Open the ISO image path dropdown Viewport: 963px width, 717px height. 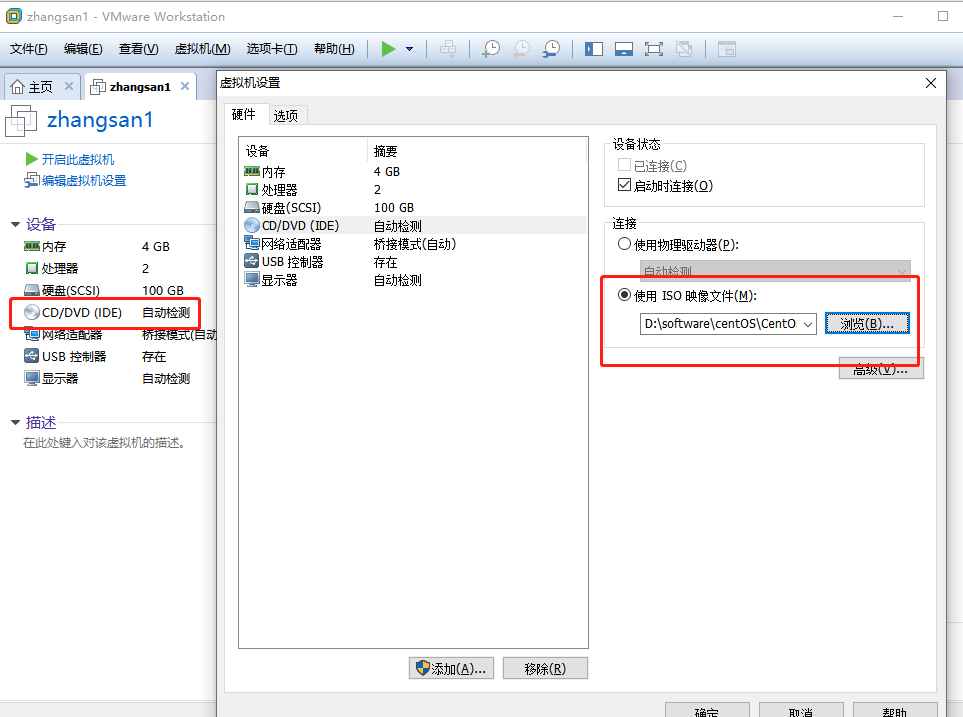click(808, 324)
